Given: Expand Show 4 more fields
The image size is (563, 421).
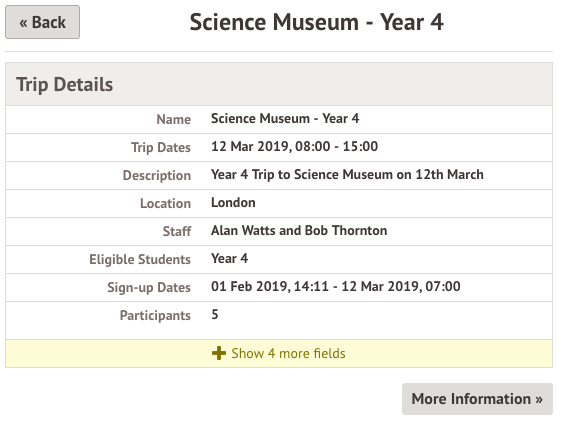Looking at the screenshot, I should pos(279,354).
